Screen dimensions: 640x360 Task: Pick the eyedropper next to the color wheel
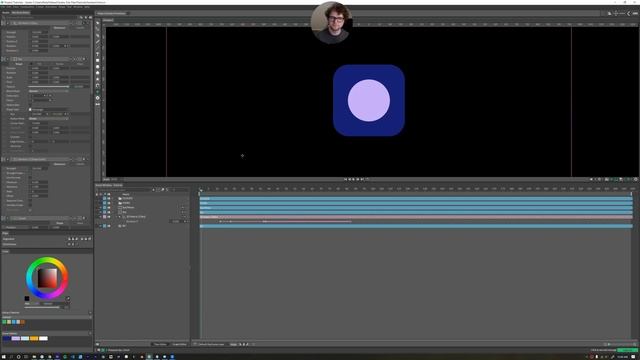(x=68, y=298)
